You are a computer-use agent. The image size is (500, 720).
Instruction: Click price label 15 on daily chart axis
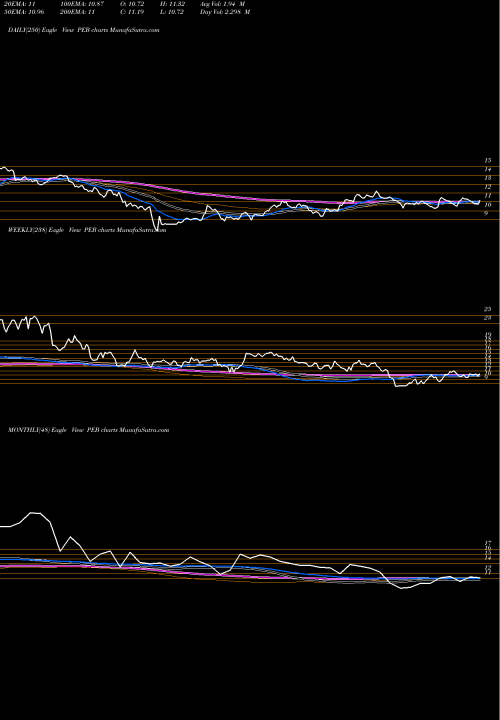coord(488,160)
